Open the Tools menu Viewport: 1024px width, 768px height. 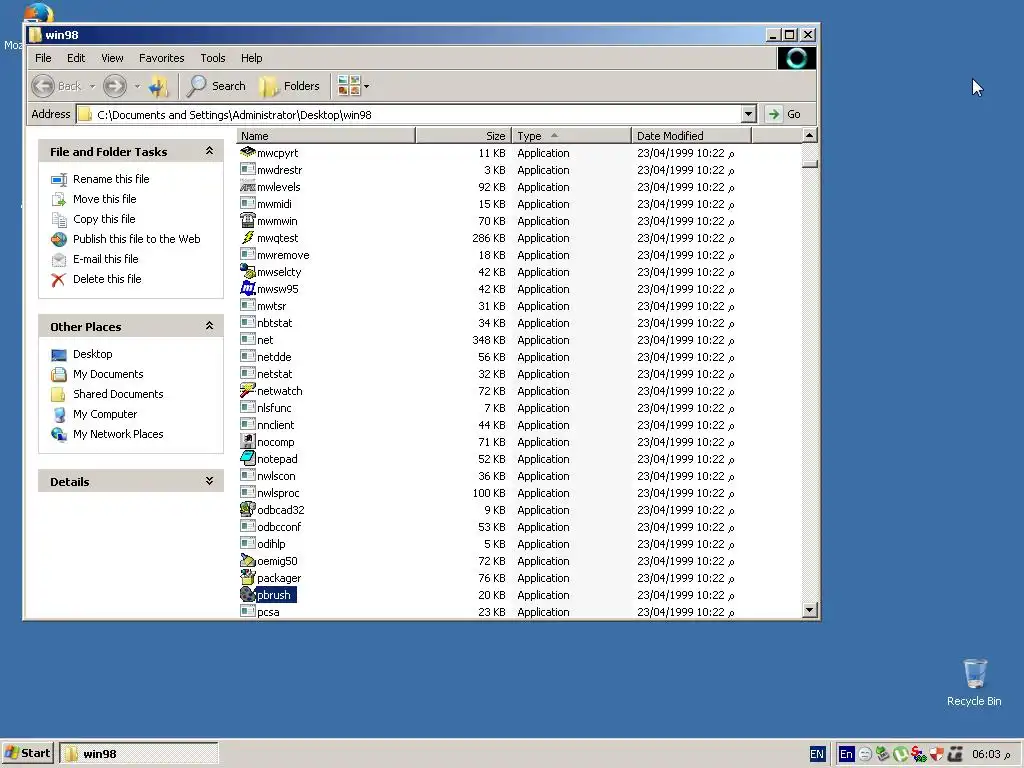click(213, 58)
